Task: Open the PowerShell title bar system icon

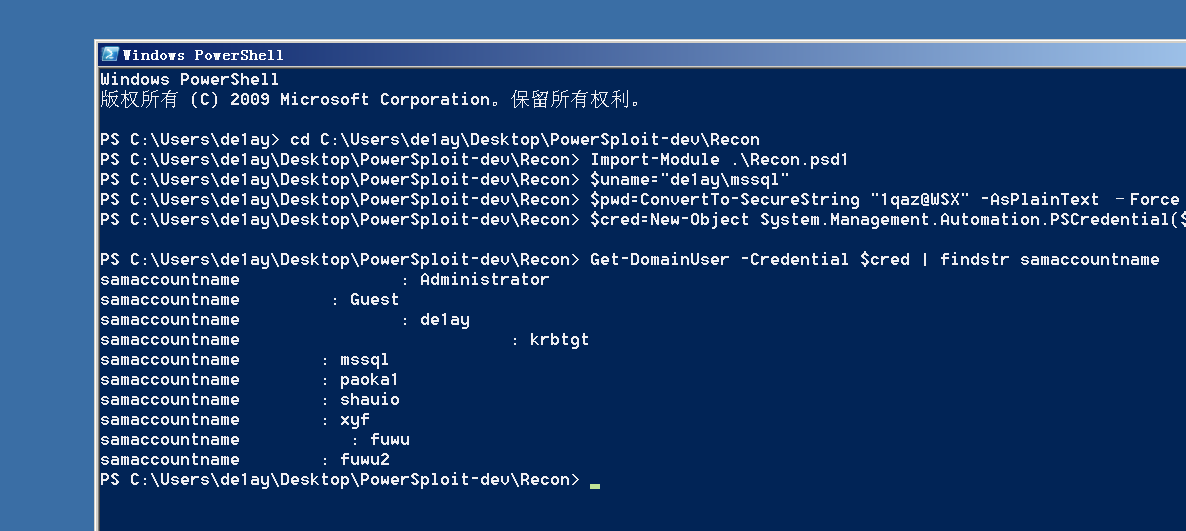Action: [x=110, y=55]
